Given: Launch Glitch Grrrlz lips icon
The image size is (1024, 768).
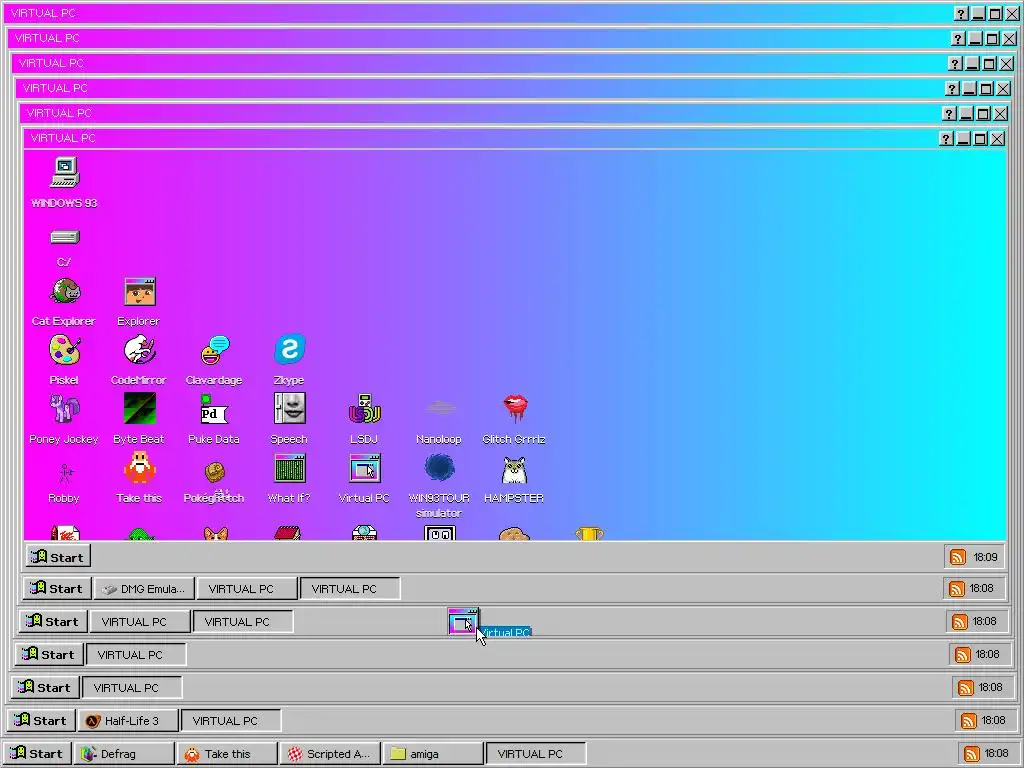Looking at the screenshot, I should pyautogui.click(x=515, y=409).
